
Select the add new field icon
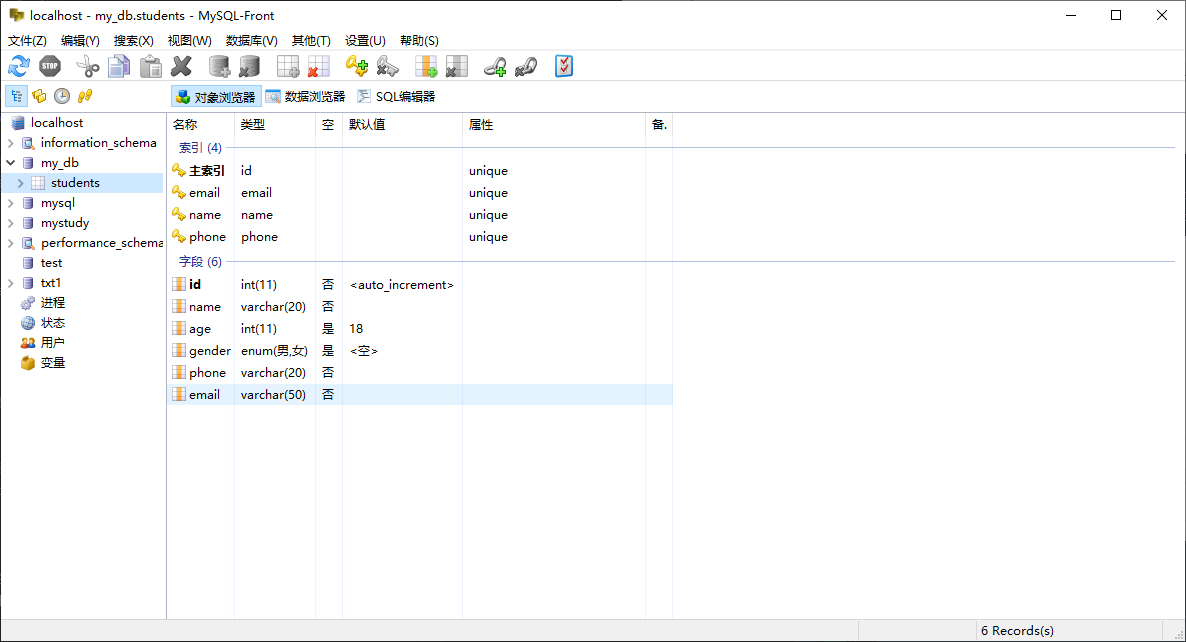pos(425,66)
